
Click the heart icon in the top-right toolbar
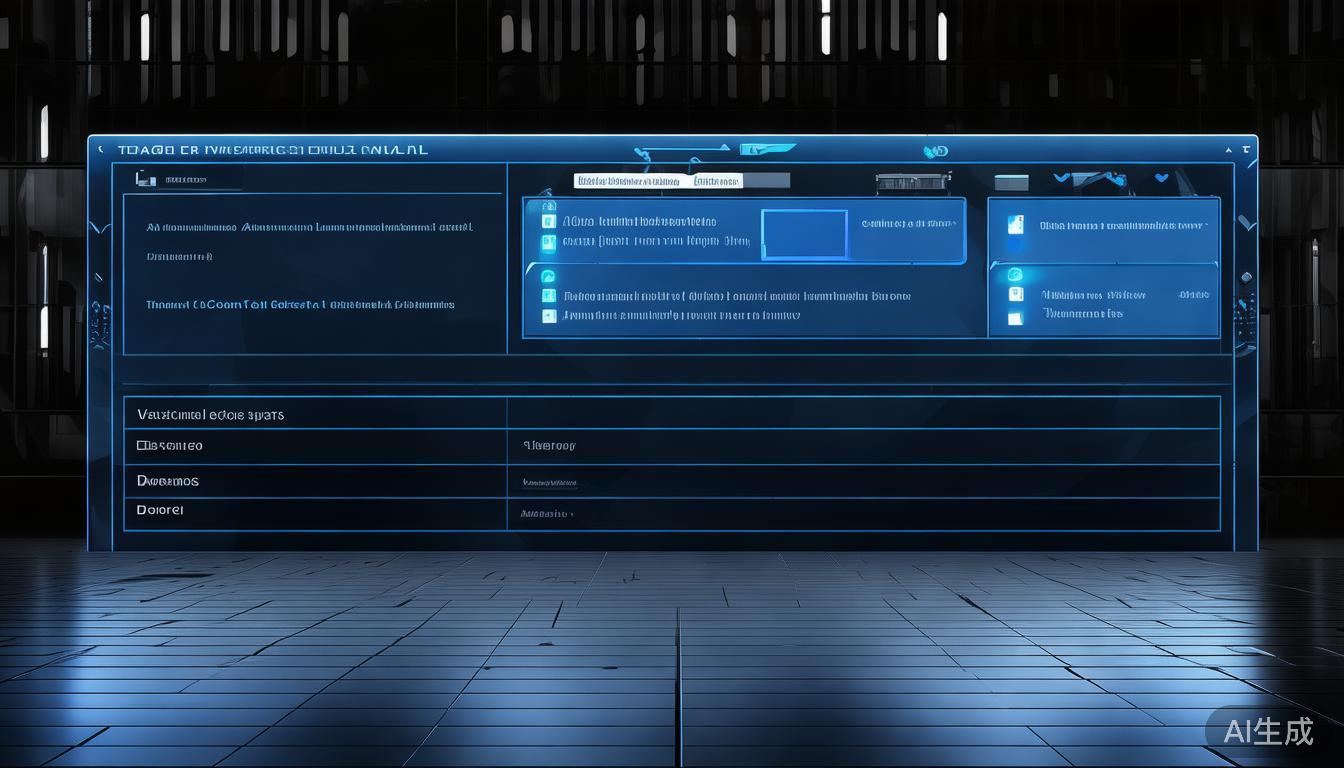coord(1161,178)
